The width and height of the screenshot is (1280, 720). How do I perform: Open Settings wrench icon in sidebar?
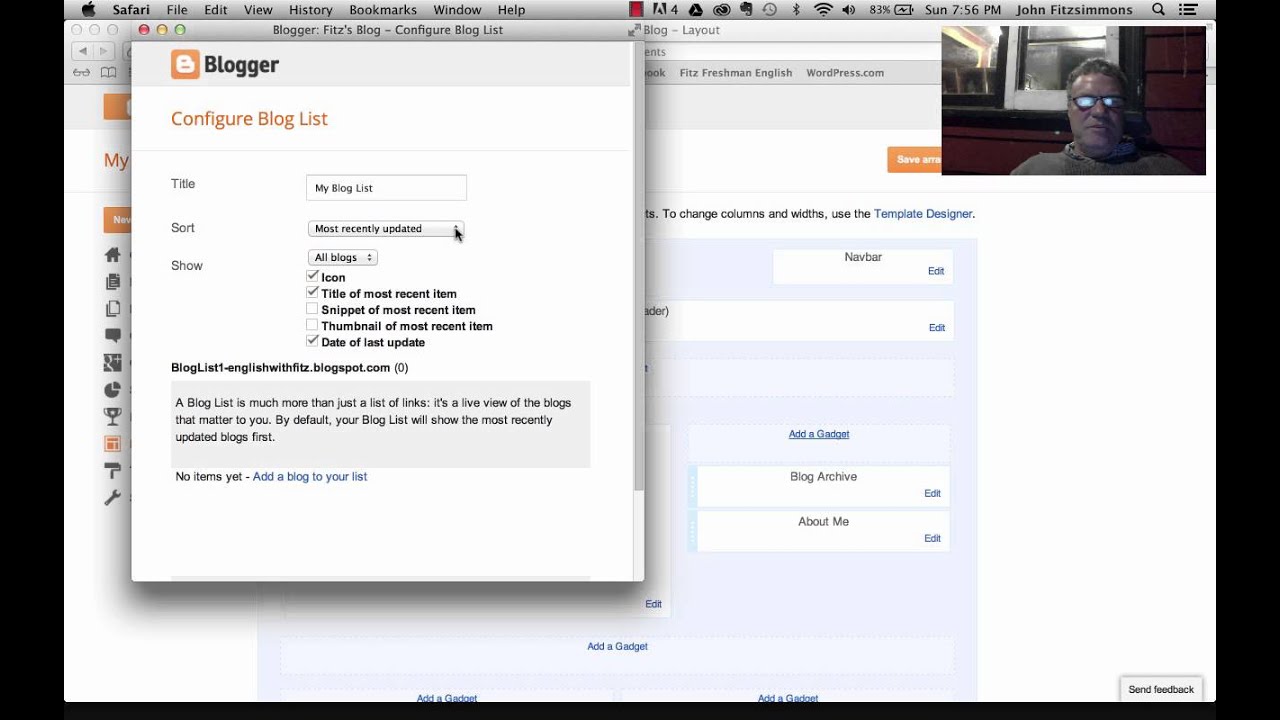(113, 497)
